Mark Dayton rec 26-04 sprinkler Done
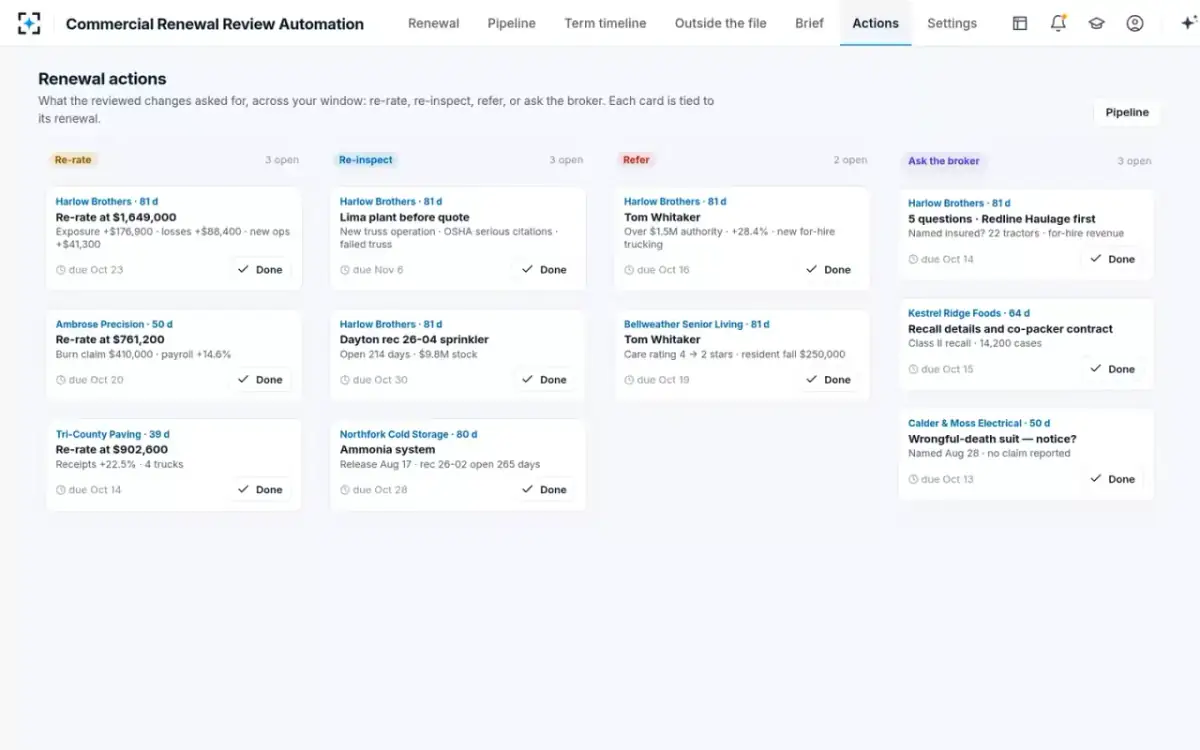This screenshot has height=750, width=1200. (x=543, y=379)
